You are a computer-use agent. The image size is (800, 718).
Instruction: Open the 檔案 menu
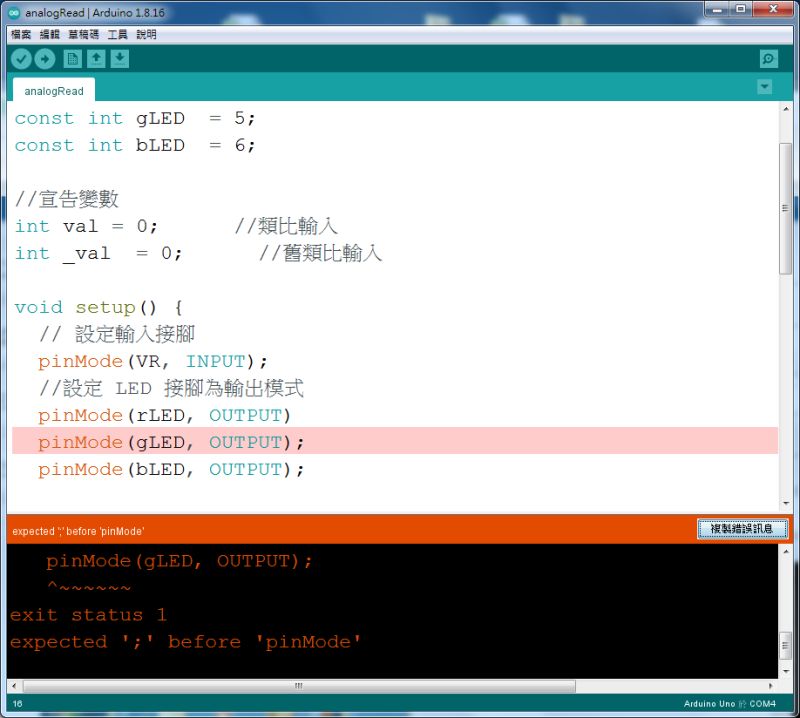[x=19, y=33]
